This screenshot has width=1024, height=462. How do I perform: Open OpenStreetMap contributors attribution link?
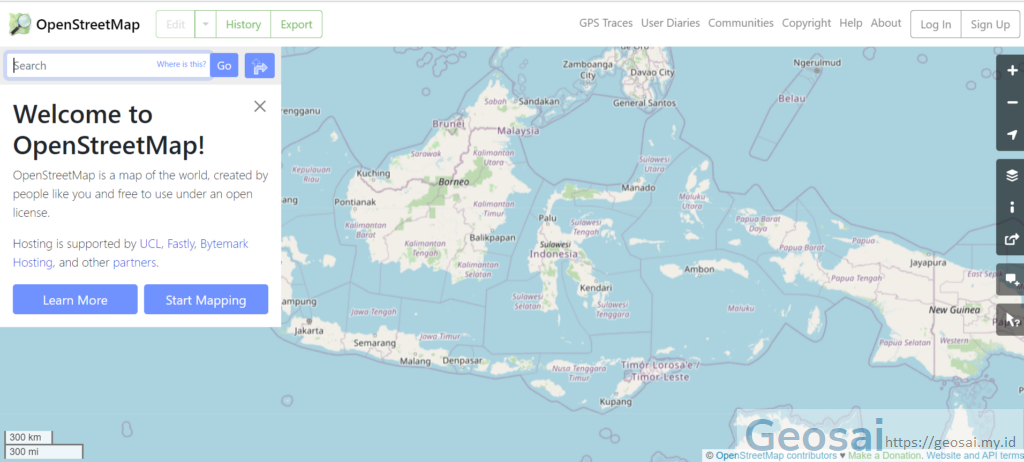pos(776,455)
